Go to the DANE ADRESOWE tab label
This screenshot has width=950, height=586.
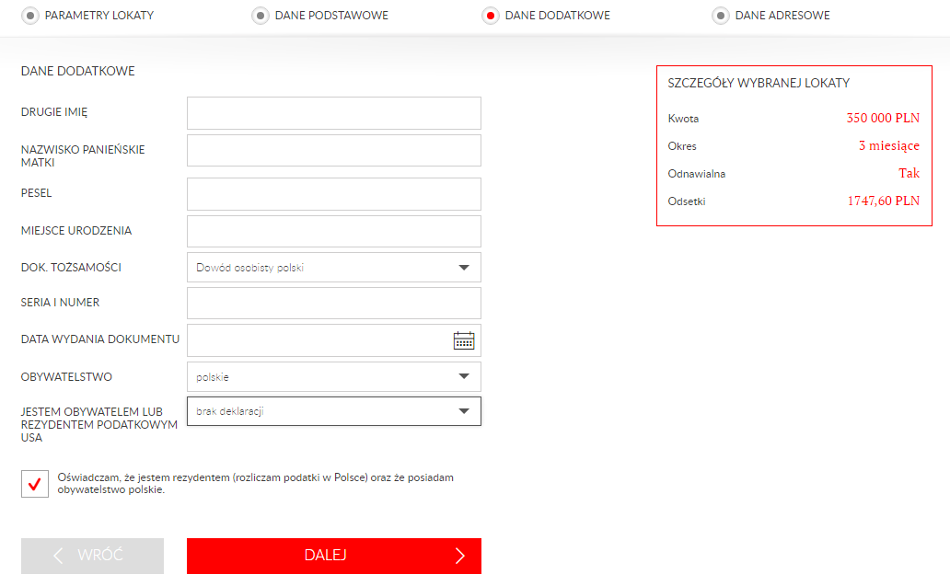[x=782, y=15]
